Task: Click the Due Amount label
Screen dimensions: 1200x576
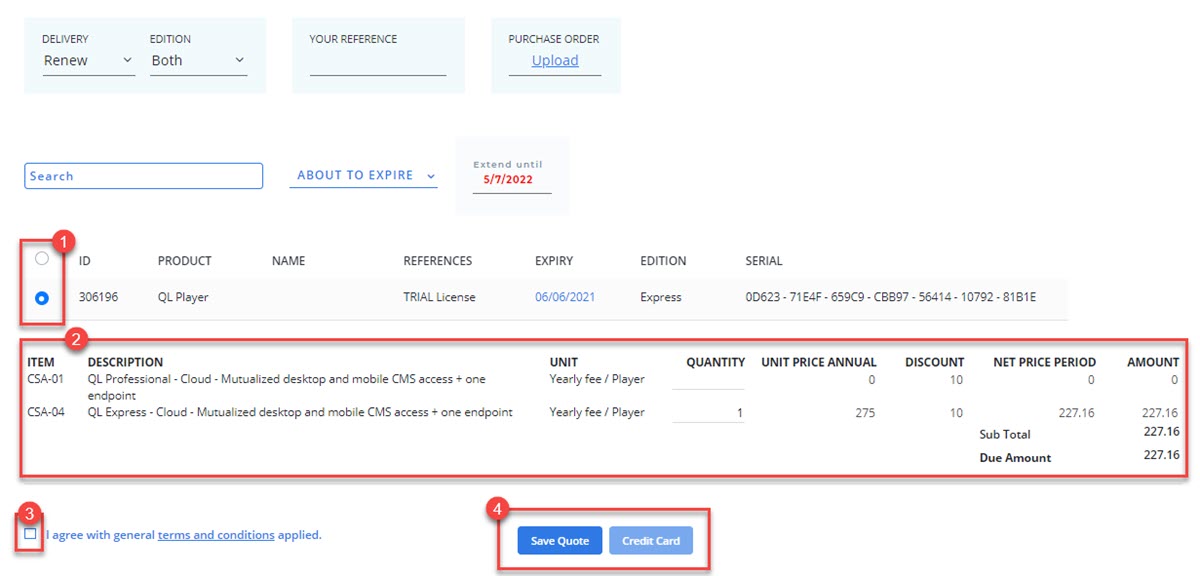Action: (1015, 458)
